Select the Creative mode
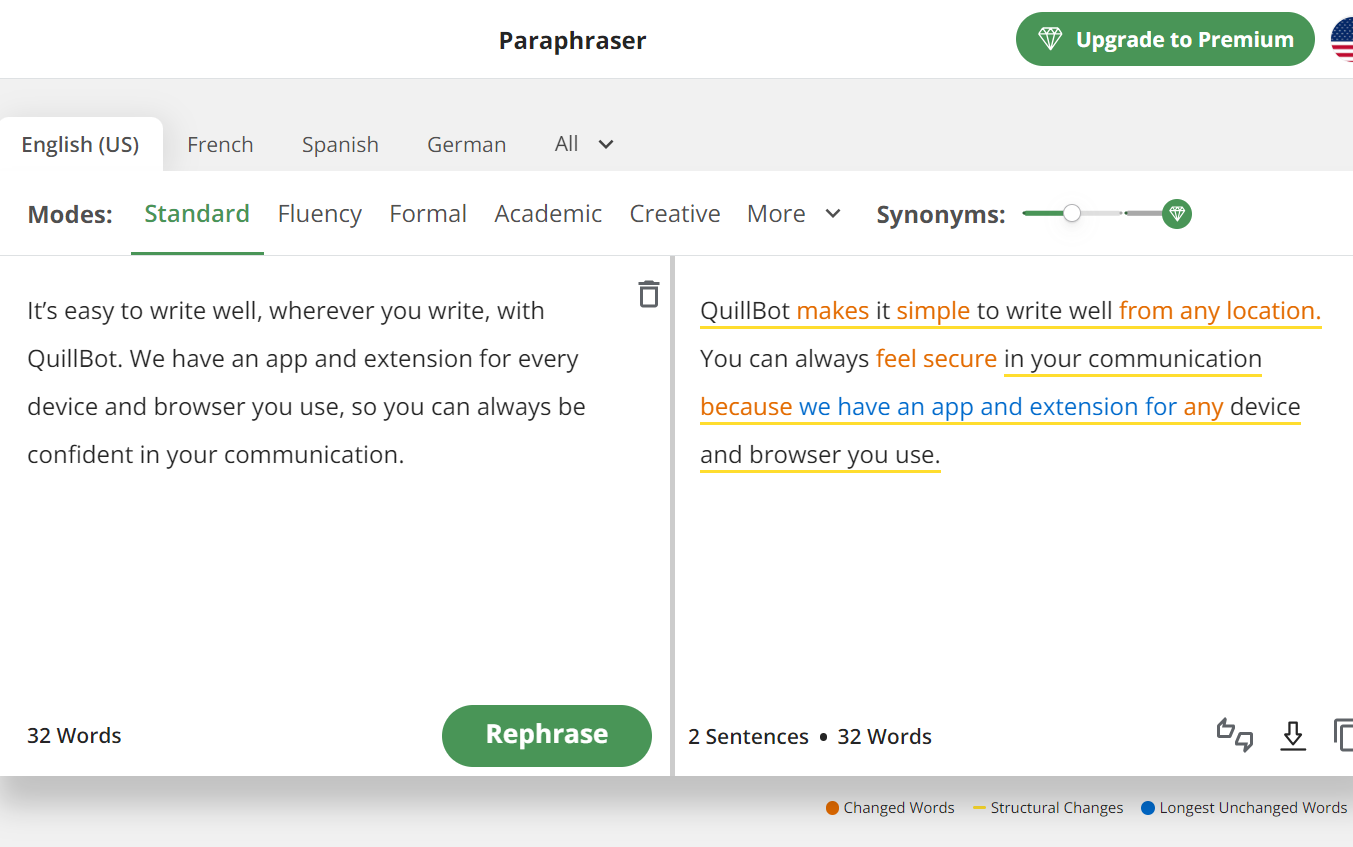The image size is (1353, 847). (x=675, y=214)
